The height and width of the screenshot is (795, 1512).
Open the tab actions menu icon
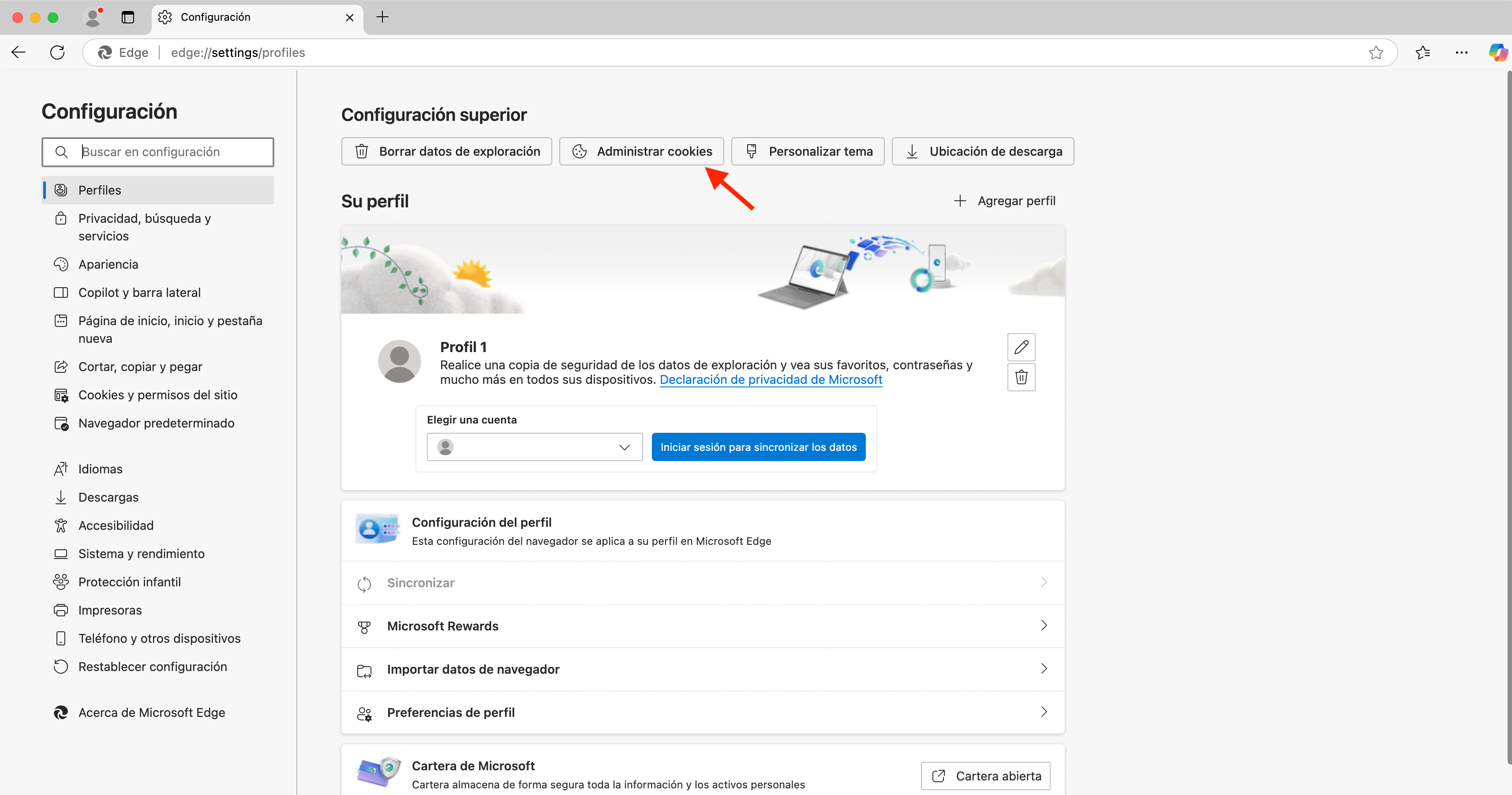pos(127,17)
